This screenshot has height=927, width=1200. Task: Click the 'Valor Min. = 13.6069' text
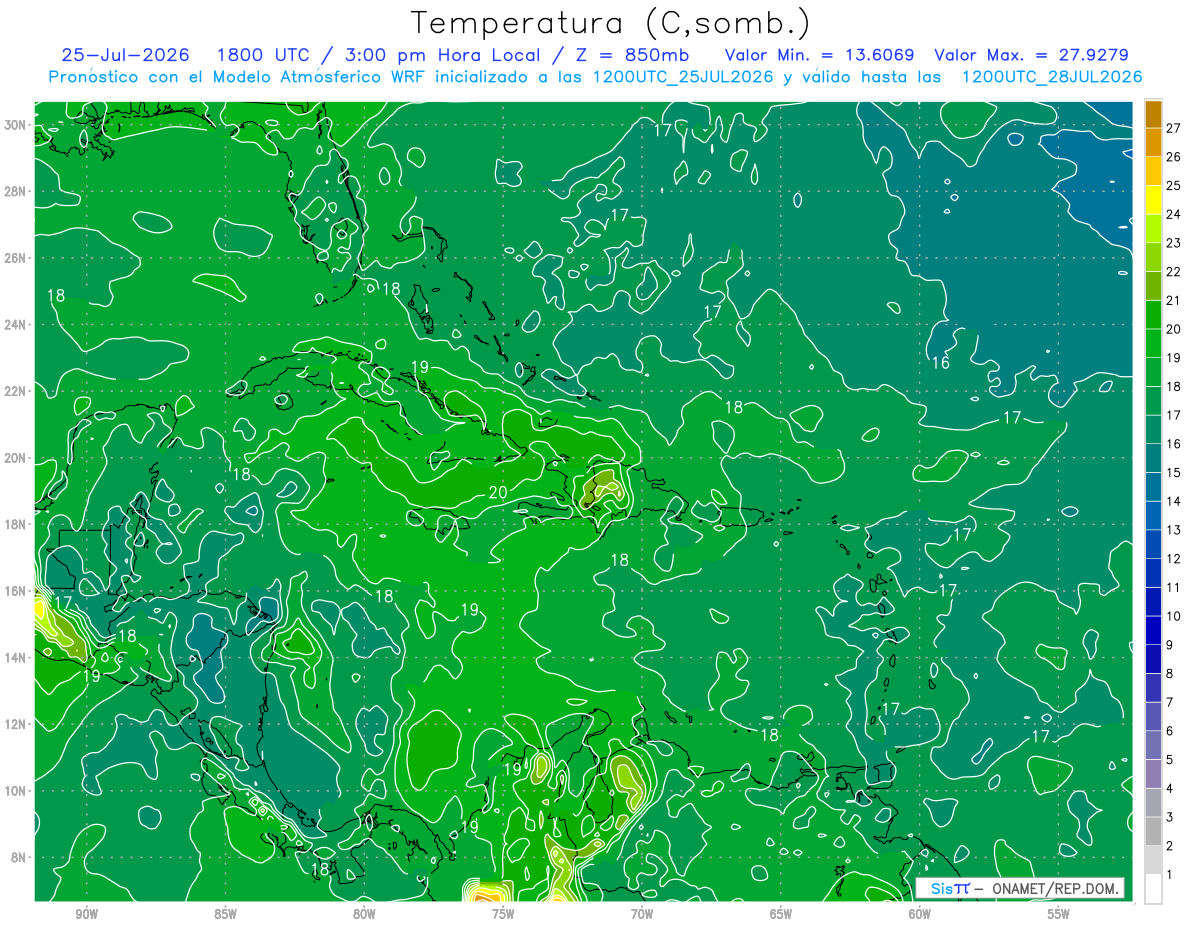click(820, 55)
